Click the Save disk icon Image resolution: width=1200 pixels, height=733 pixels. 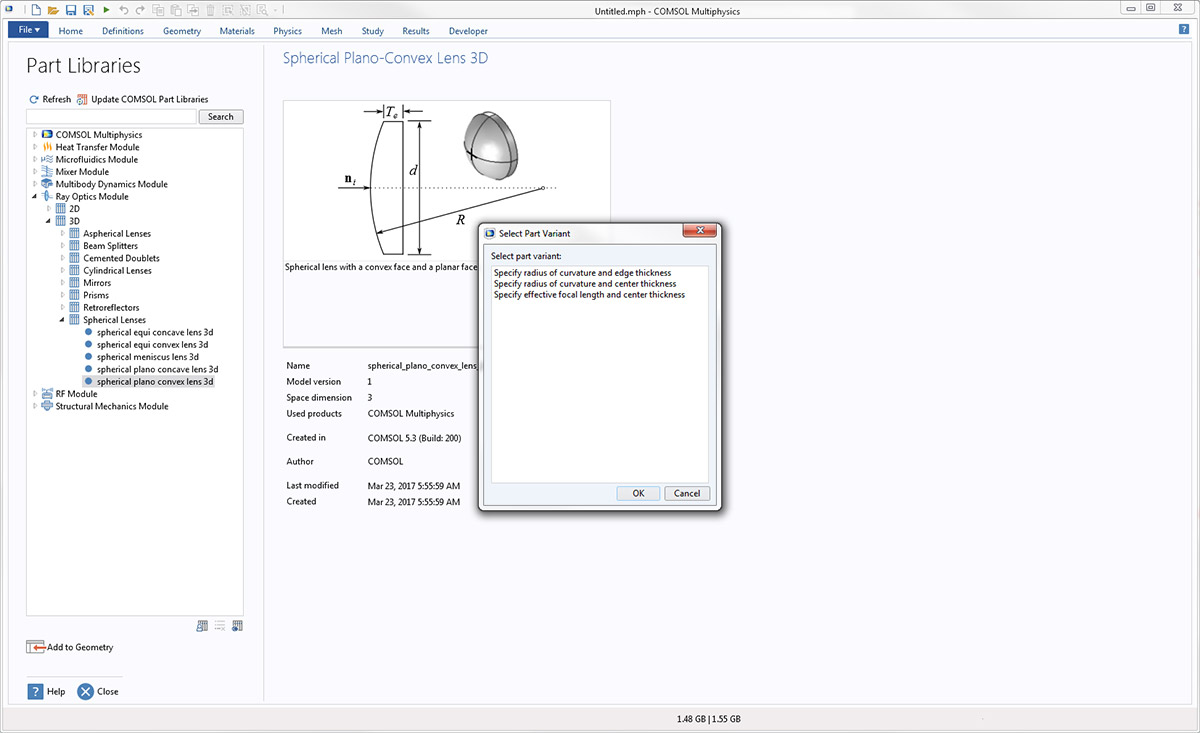point(71,9)
